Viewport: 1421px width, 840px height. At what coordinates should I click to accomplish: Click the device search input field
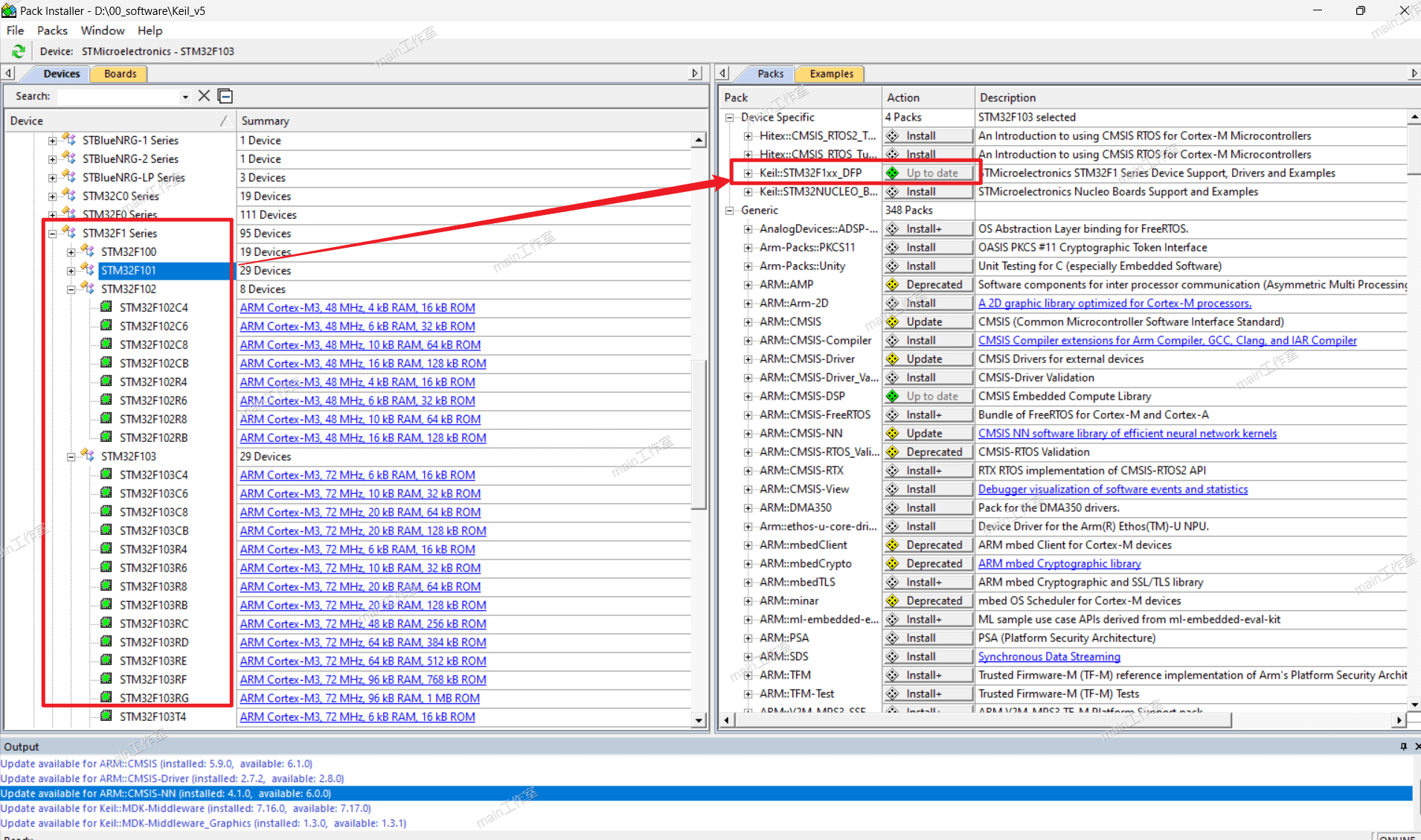click(118, 97)
